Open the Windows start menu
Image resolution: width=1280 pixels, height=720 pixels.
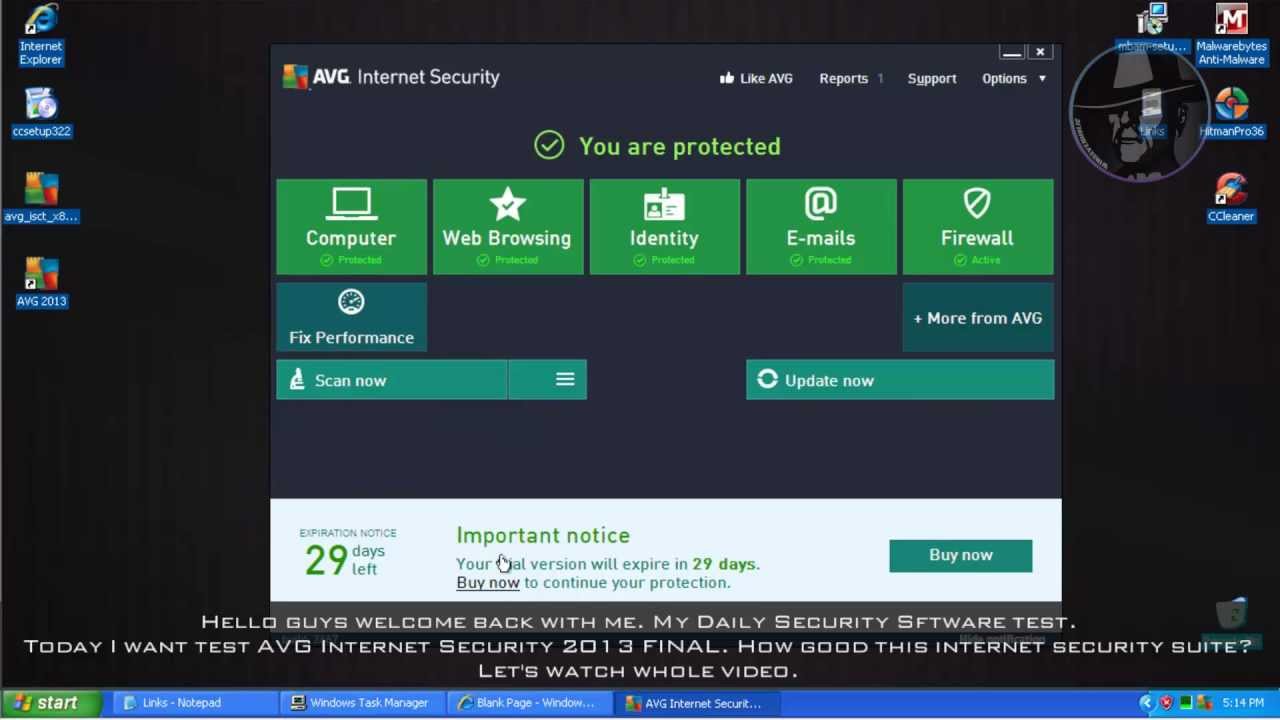(48, 703)
